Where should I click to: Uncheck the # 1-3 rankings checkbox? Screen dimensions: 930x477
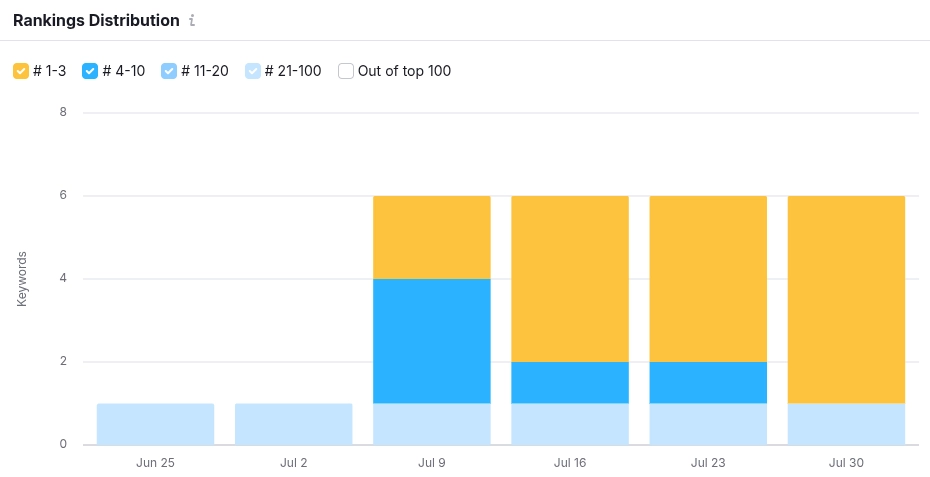click(x=21, y=71)
